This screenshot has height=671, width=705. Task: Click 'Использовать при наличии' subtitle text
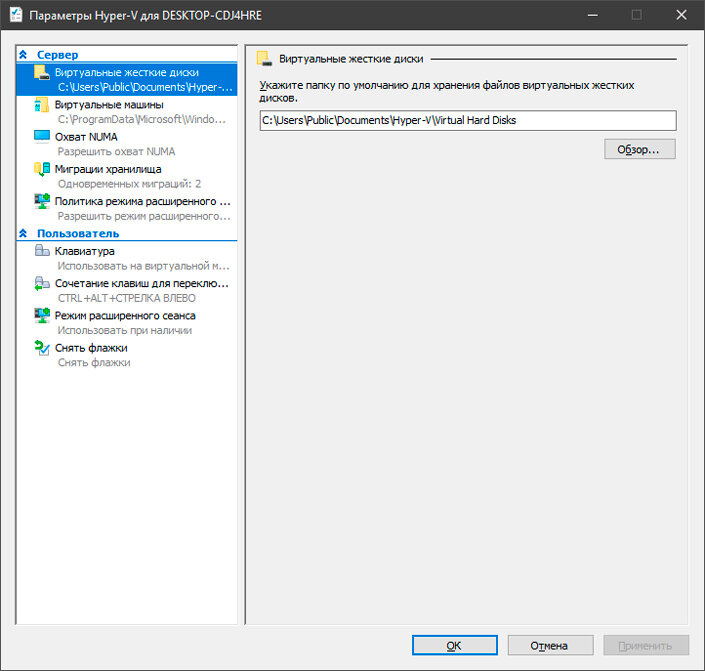coord(125,331)
